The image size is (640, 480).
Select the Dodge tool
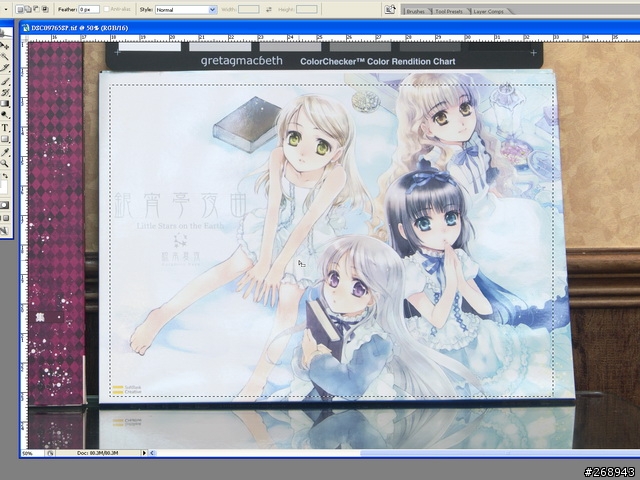(x=5, y=116)
